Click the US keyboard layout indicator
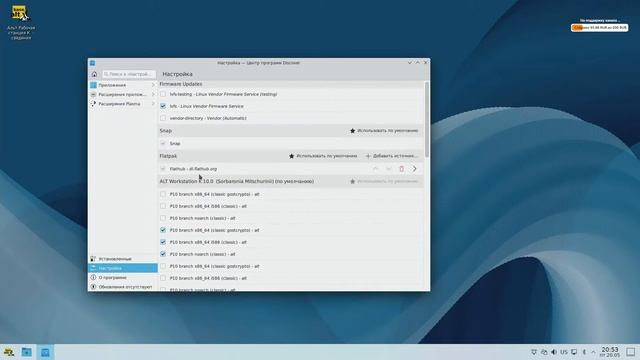 [x=564, y=352]
